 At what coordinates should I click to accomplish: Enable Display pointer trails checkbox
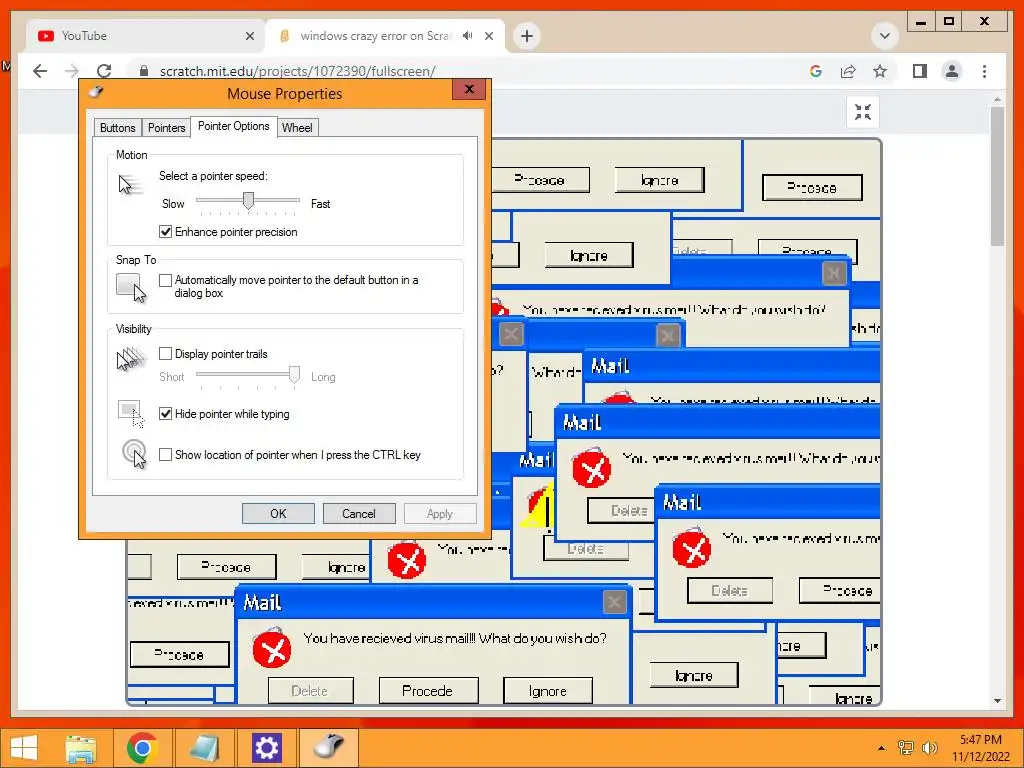(165, 354)
